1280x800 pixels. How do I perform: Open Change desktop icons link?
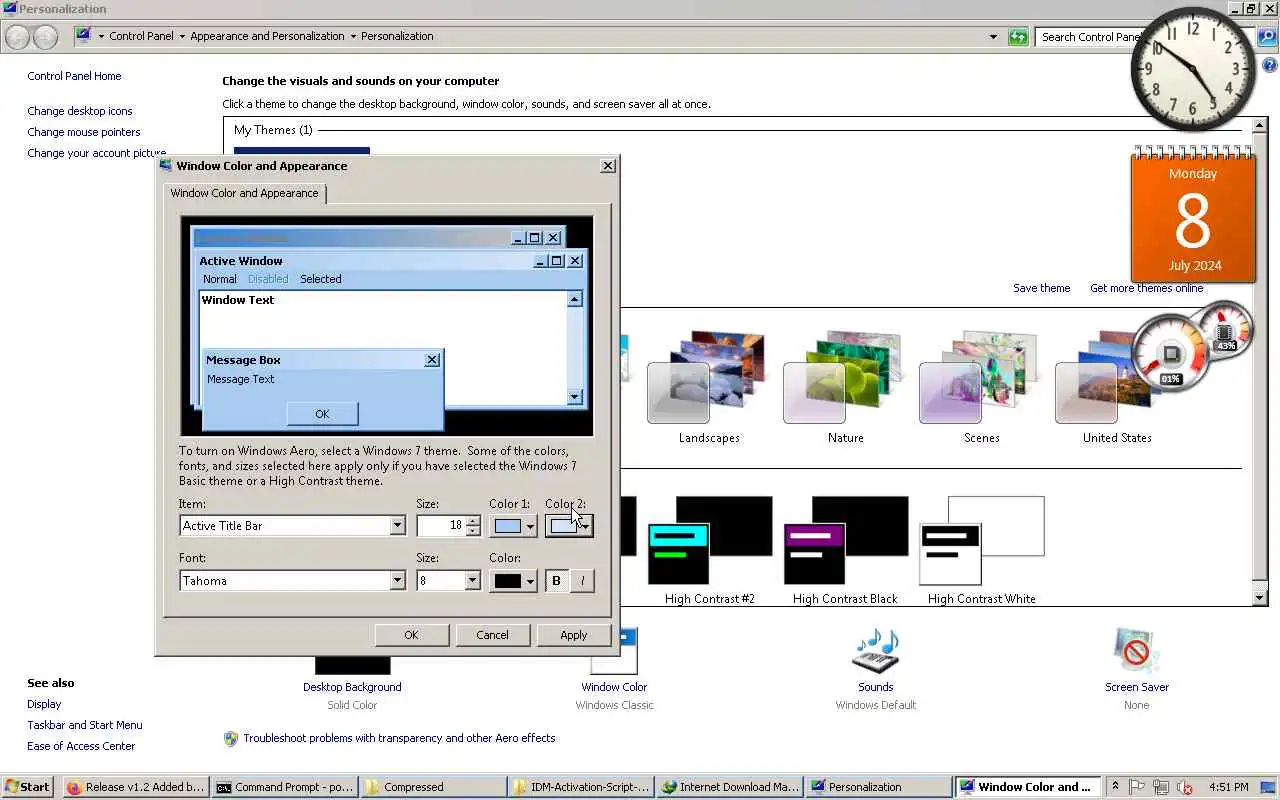[x=80, y=111]
